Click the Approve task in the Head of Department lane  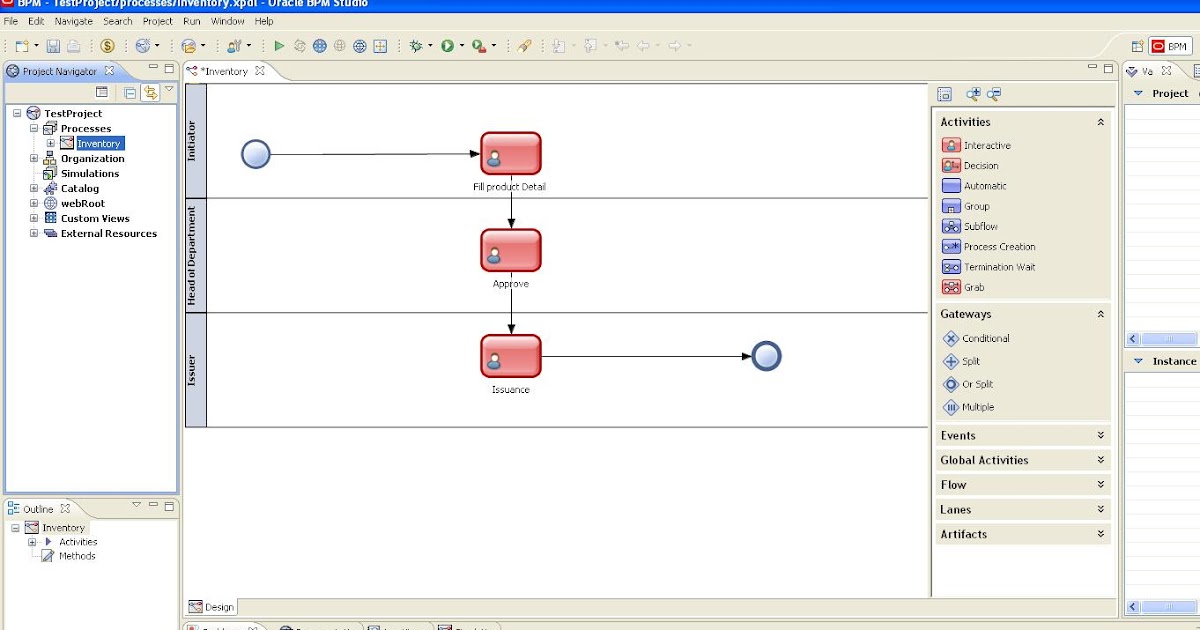click(511, 250)
